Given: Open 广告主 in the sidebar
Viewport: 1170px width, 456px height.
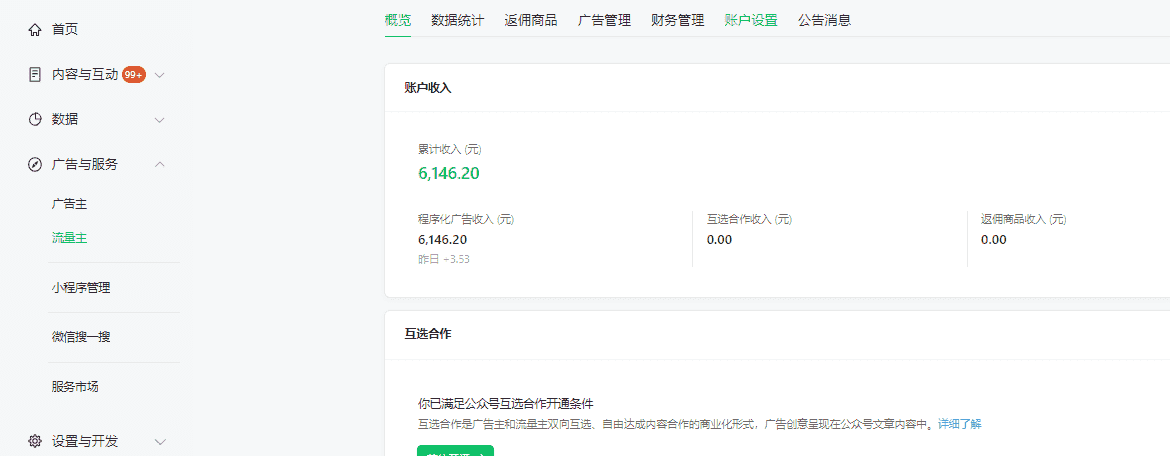Looking at the screenshot, I should 69,204.
